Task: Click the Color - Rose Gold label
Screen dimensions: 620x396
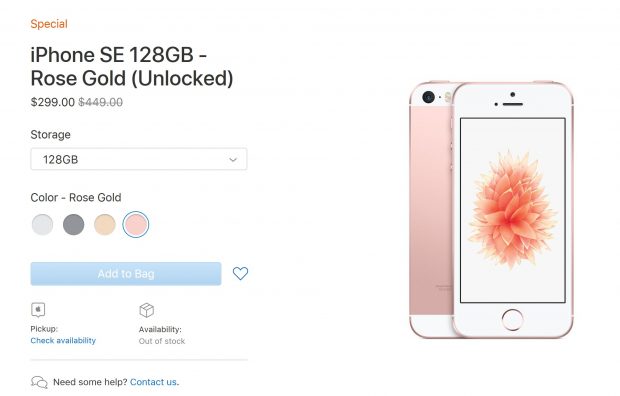Action: [76, 197]
